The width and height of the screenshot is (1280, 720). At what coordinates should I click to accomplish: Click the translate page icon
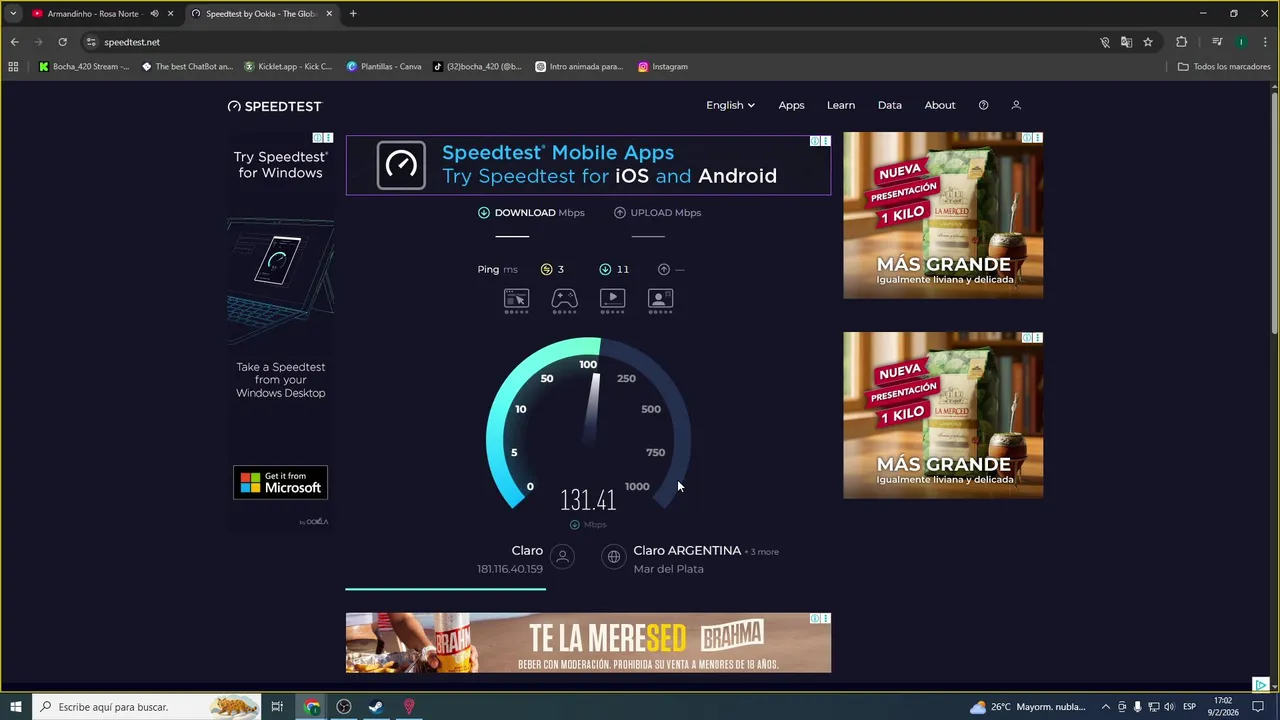(x=1126, y=42)
